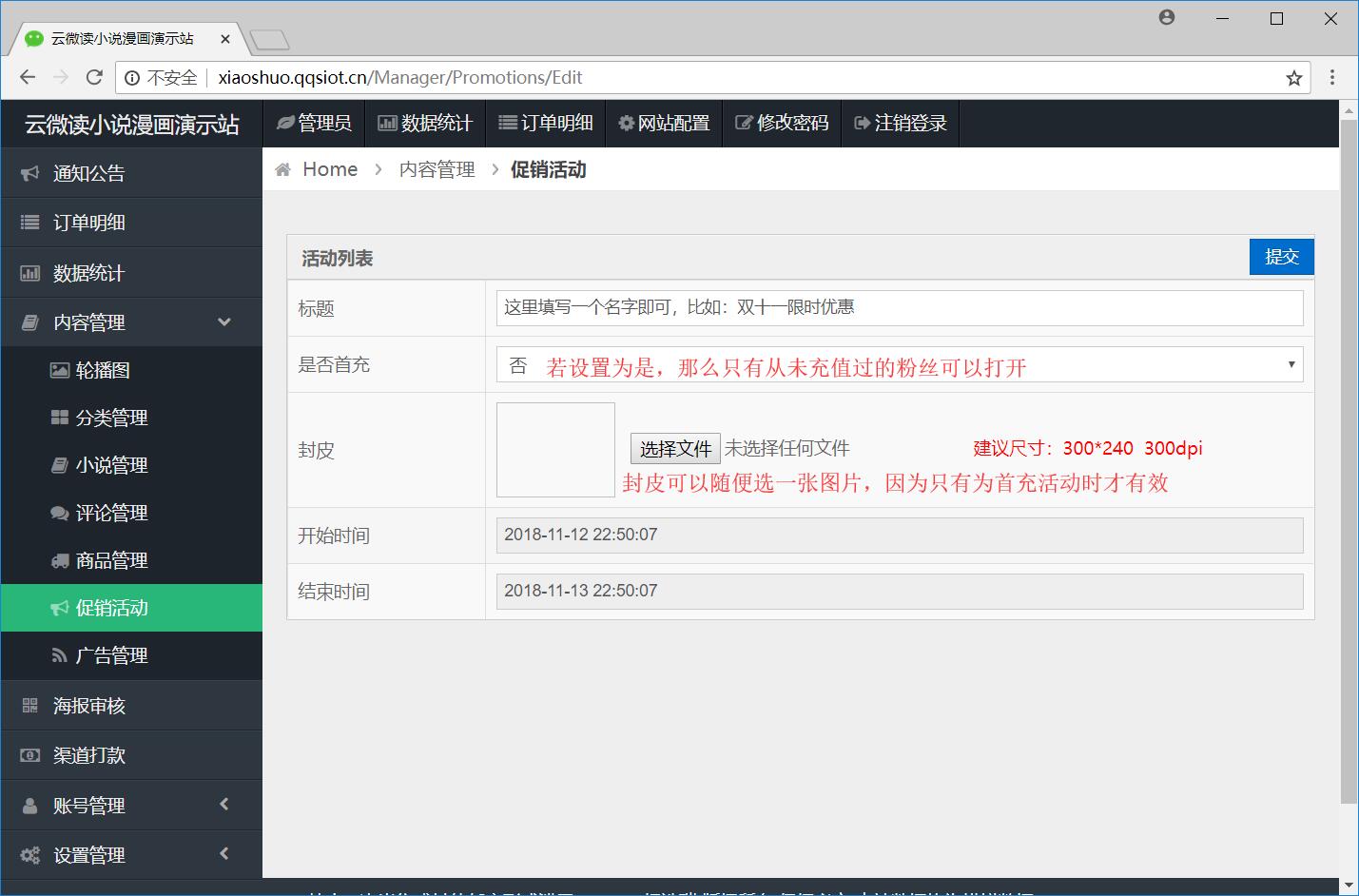Viewport: 1359px width, 896px height.
Task: Open 通知公告 in the sidebar
Action: click(131, 173)
